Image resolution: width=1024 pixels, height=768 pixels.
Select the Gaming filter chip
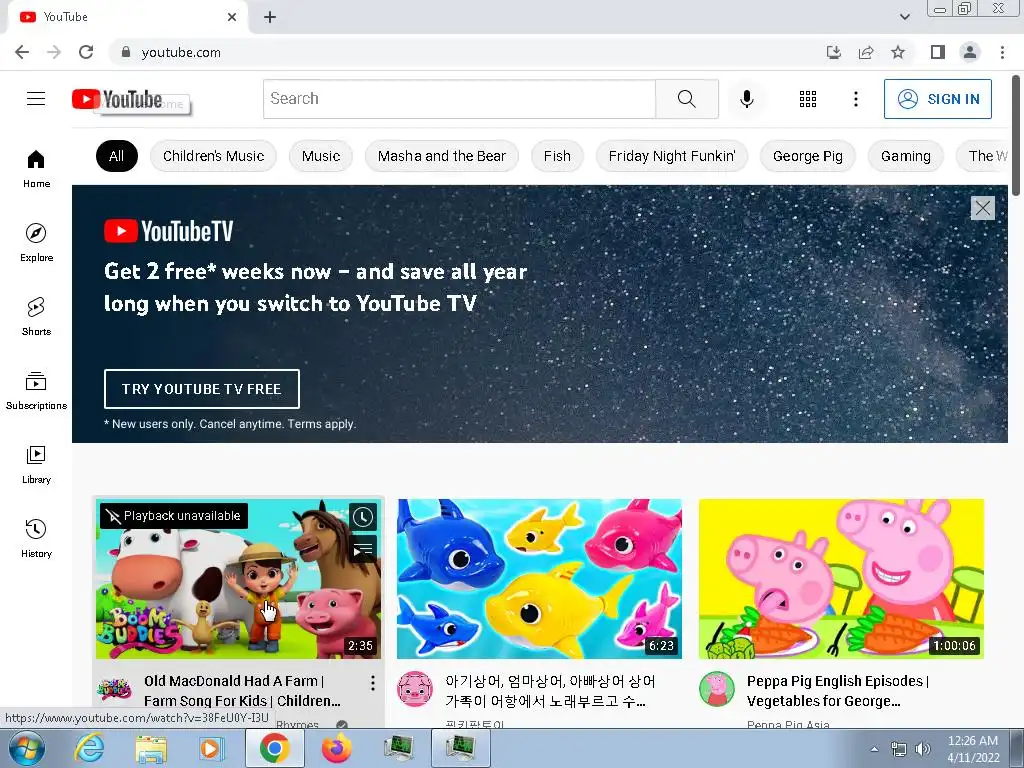click(x=906, y=156)
